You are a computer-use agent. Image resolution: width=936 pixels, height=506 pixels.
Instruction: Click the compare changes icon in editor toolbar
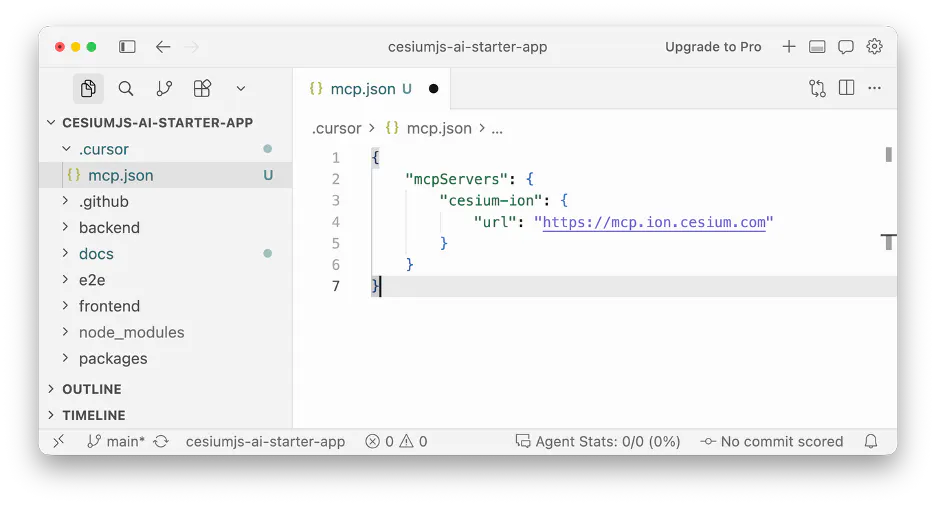tap(817, 88)
